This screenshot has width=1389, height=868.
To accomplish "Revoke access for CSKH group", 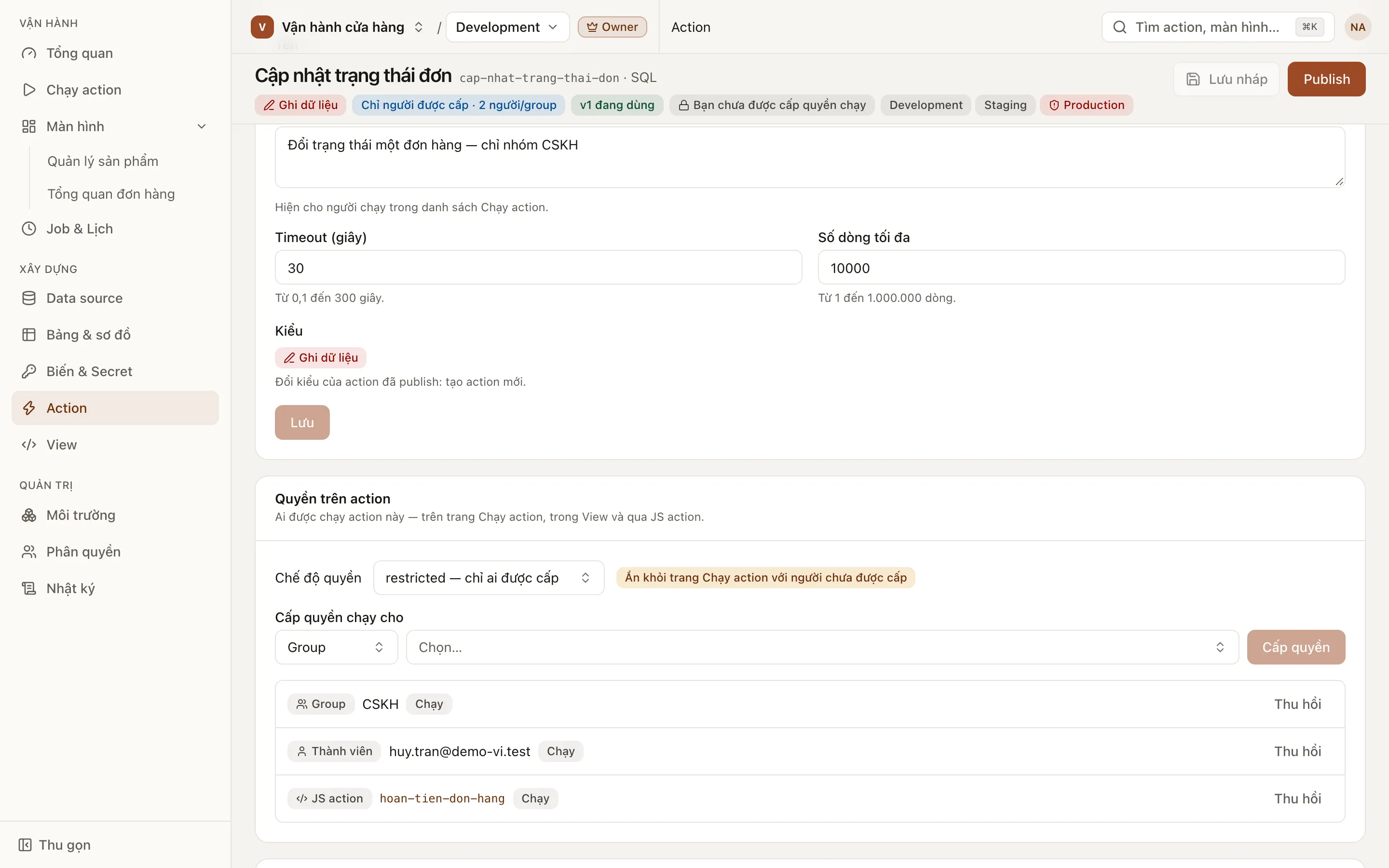I will 1297,704.
